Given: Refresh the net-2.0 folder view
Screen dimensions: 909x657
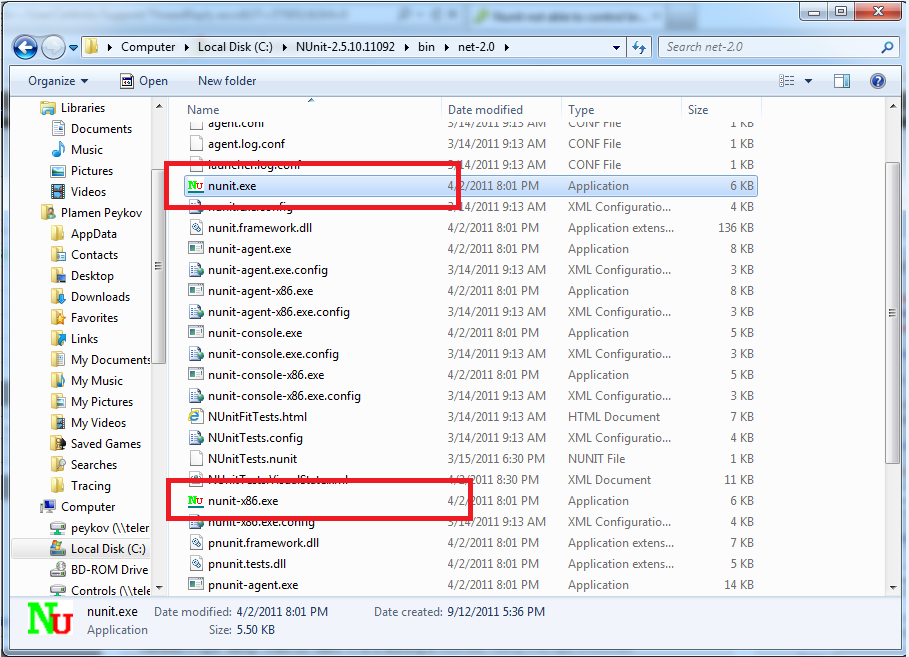Looking at the screenshot, I should pyautogui.click(x=639, y=47).
